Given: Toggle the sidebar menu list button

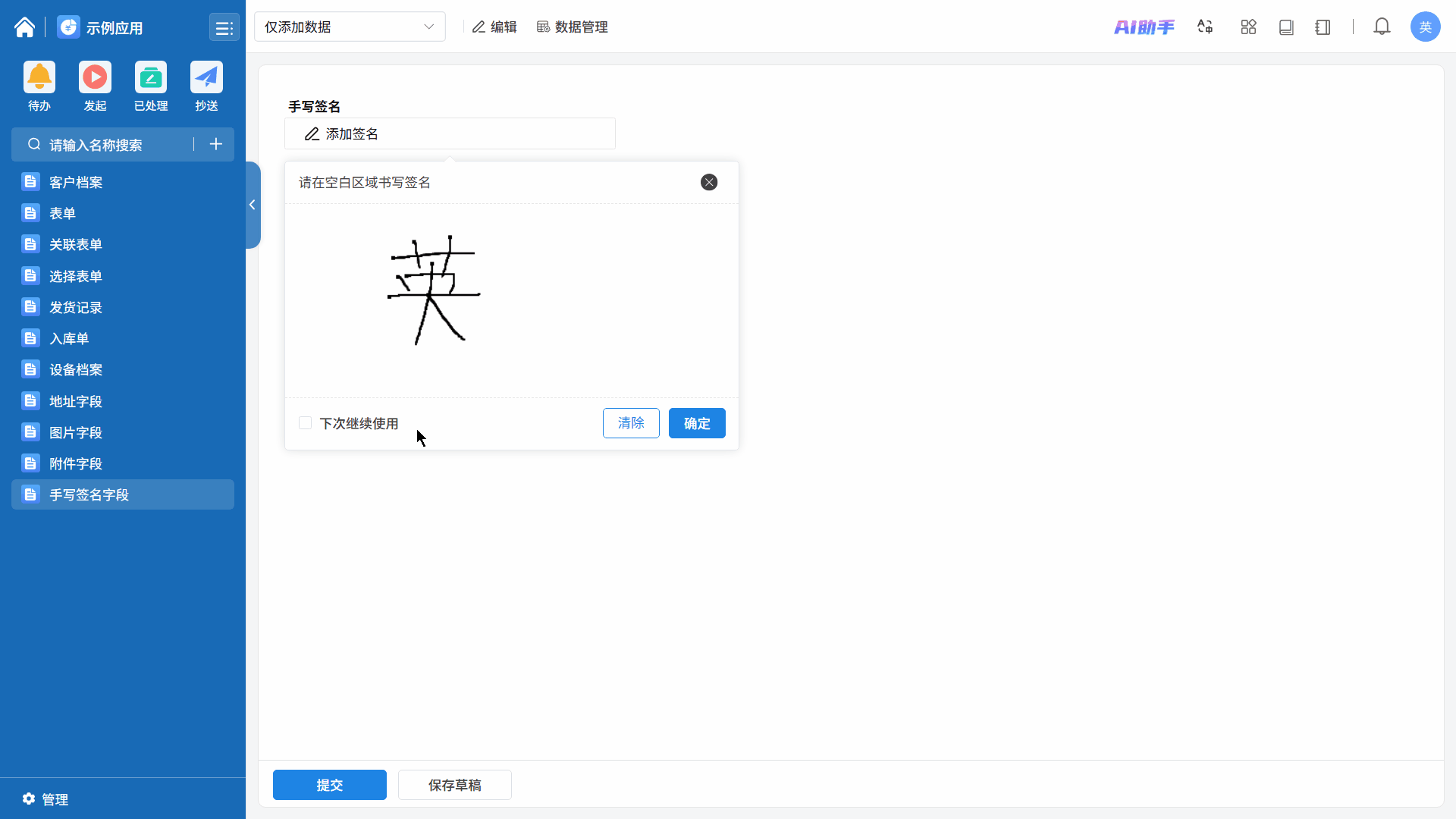Looking at the screenshot, I should [x=224, y=28].
